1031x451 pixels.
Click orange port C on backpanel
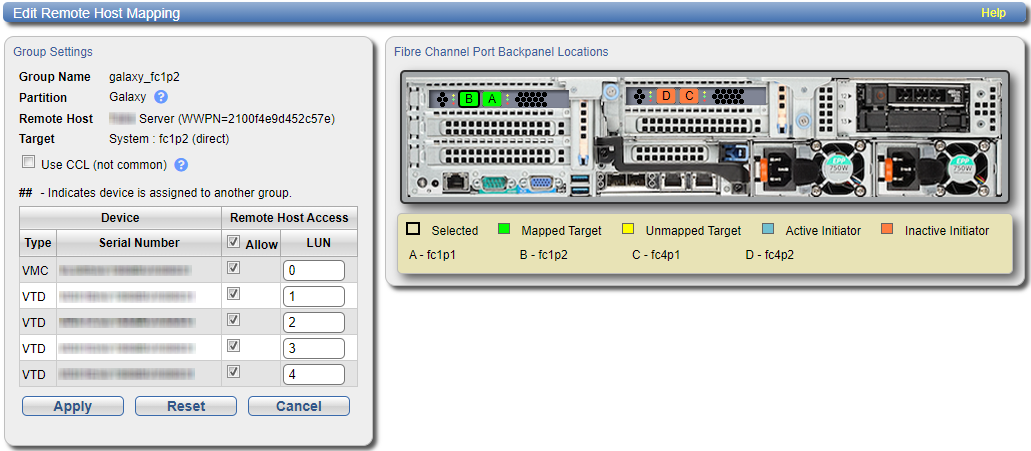point(688,96)
